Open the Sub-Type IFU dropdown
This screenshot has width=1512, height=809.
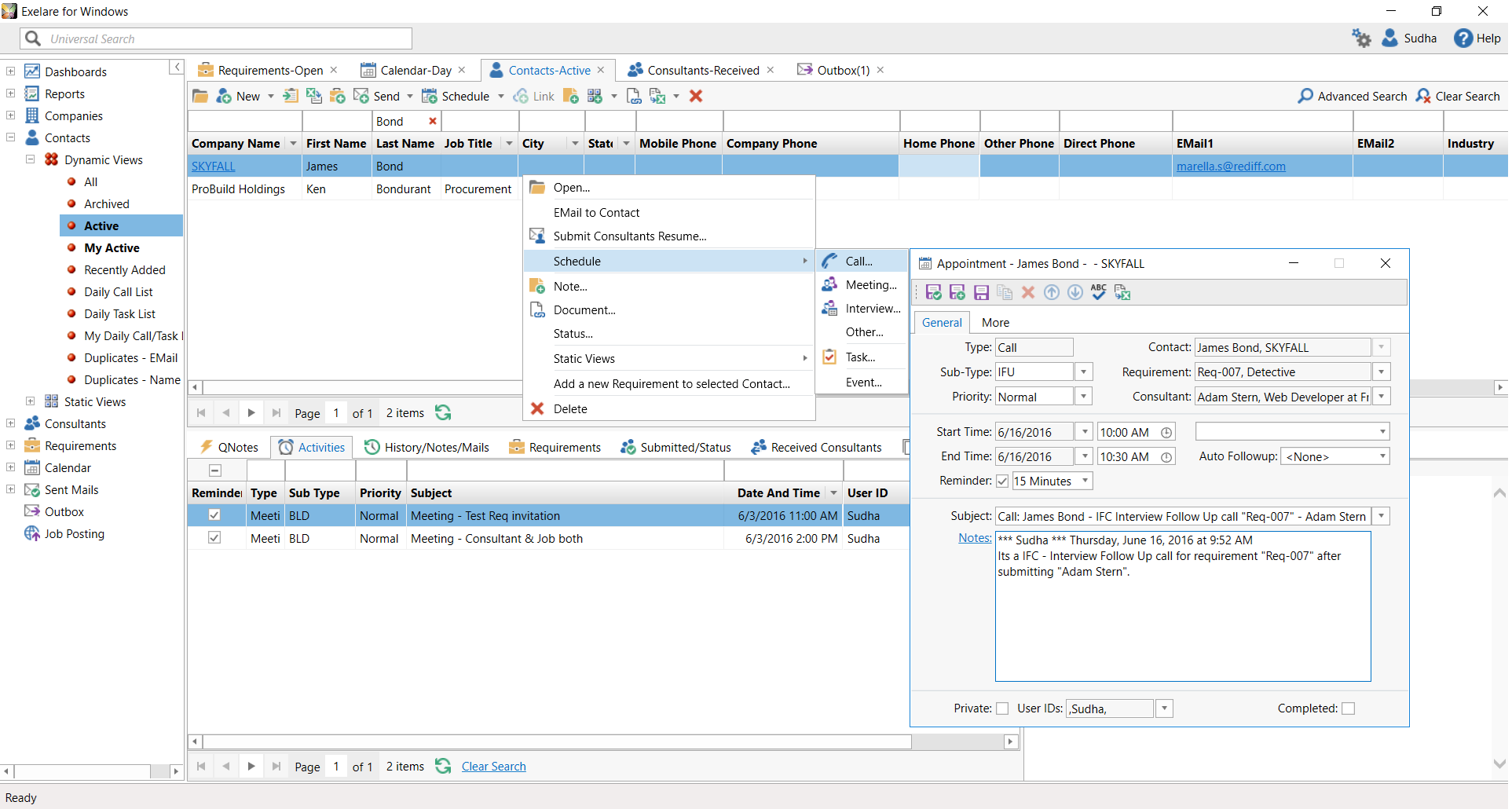[x=1084, y=372]
